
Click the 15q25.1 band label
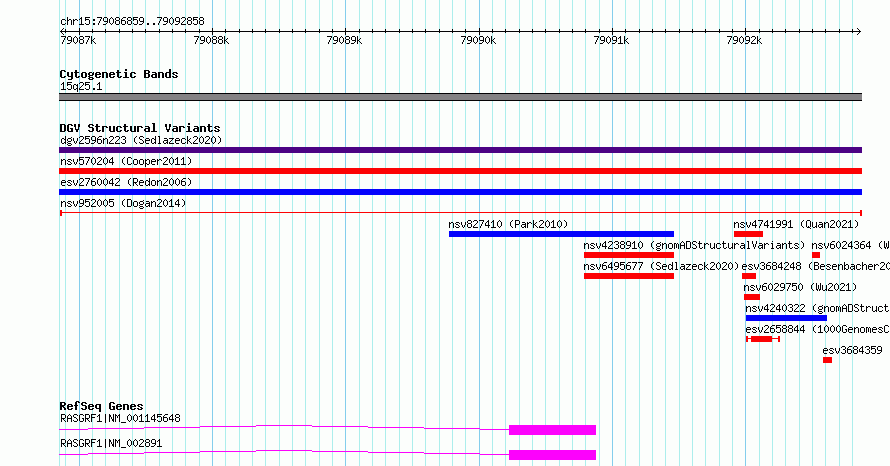coord(81,86)
